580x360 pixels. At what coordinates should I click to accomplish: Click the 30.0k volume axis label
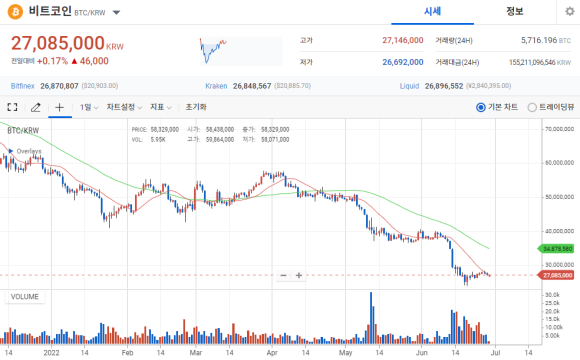click(553, 295)
